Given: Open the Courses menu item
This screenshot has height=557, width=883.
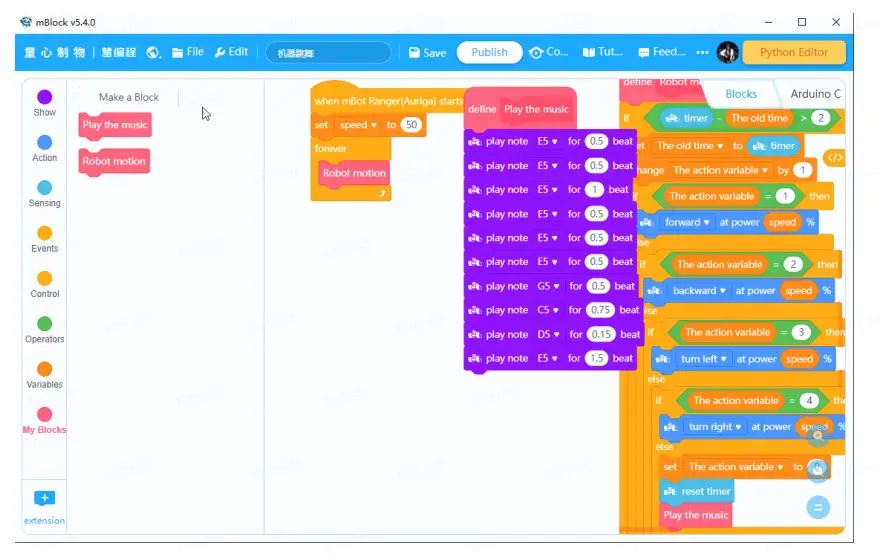Looking at the screenshot, I should (x=549, y=52).
